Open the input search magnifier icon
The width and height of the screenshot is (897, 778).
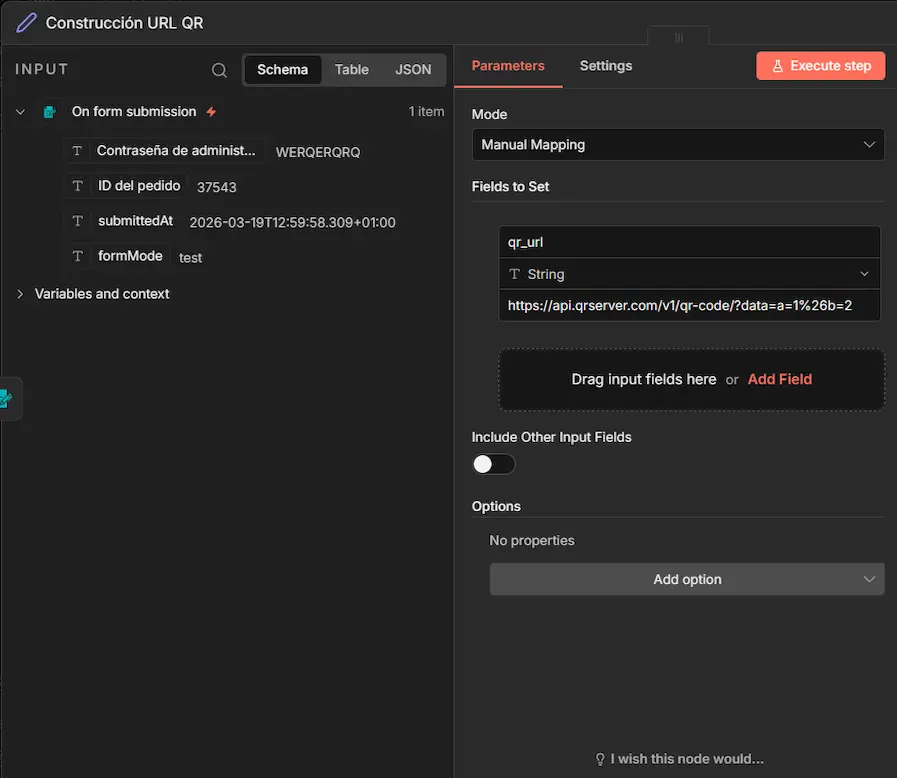tap(219, 70)
